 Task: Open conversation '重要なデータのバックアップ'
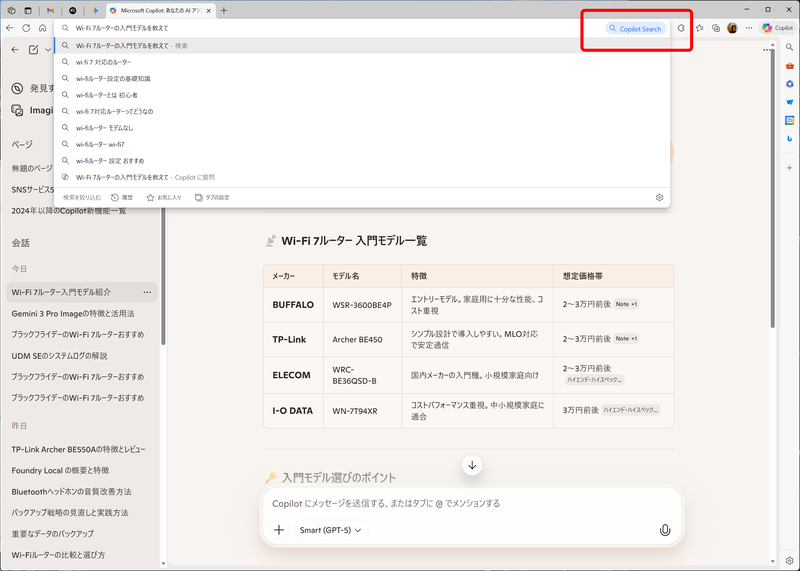[53, 534]
